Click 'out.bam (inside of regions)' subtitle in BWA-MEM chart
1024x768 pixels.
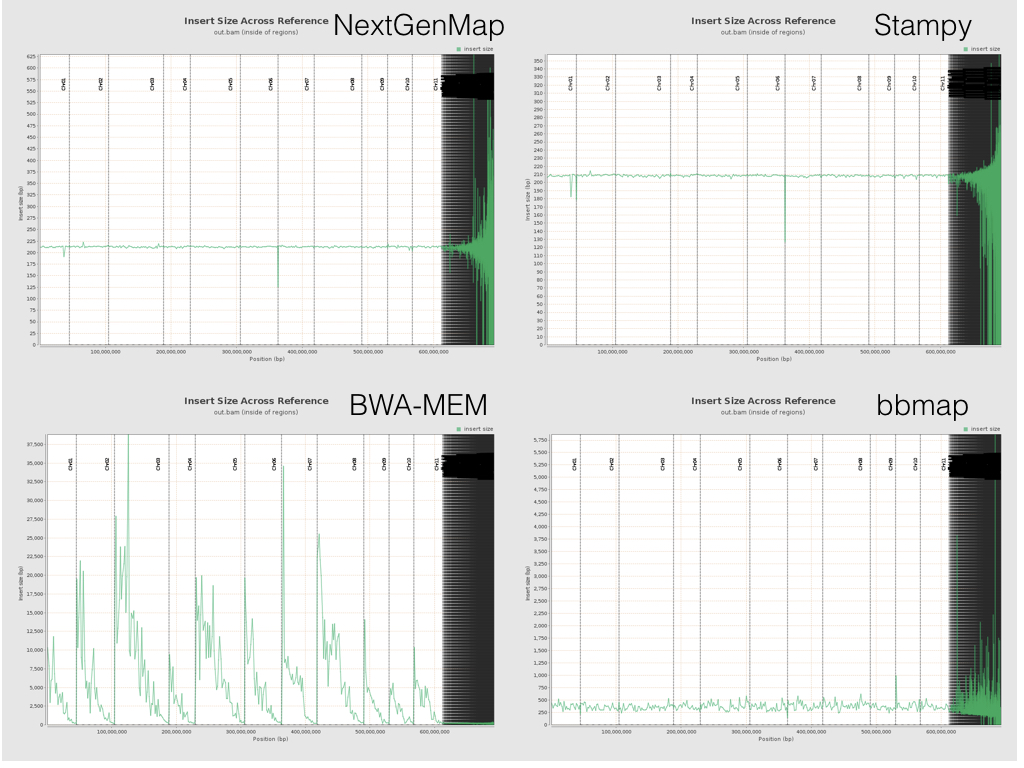coord(256,412)
